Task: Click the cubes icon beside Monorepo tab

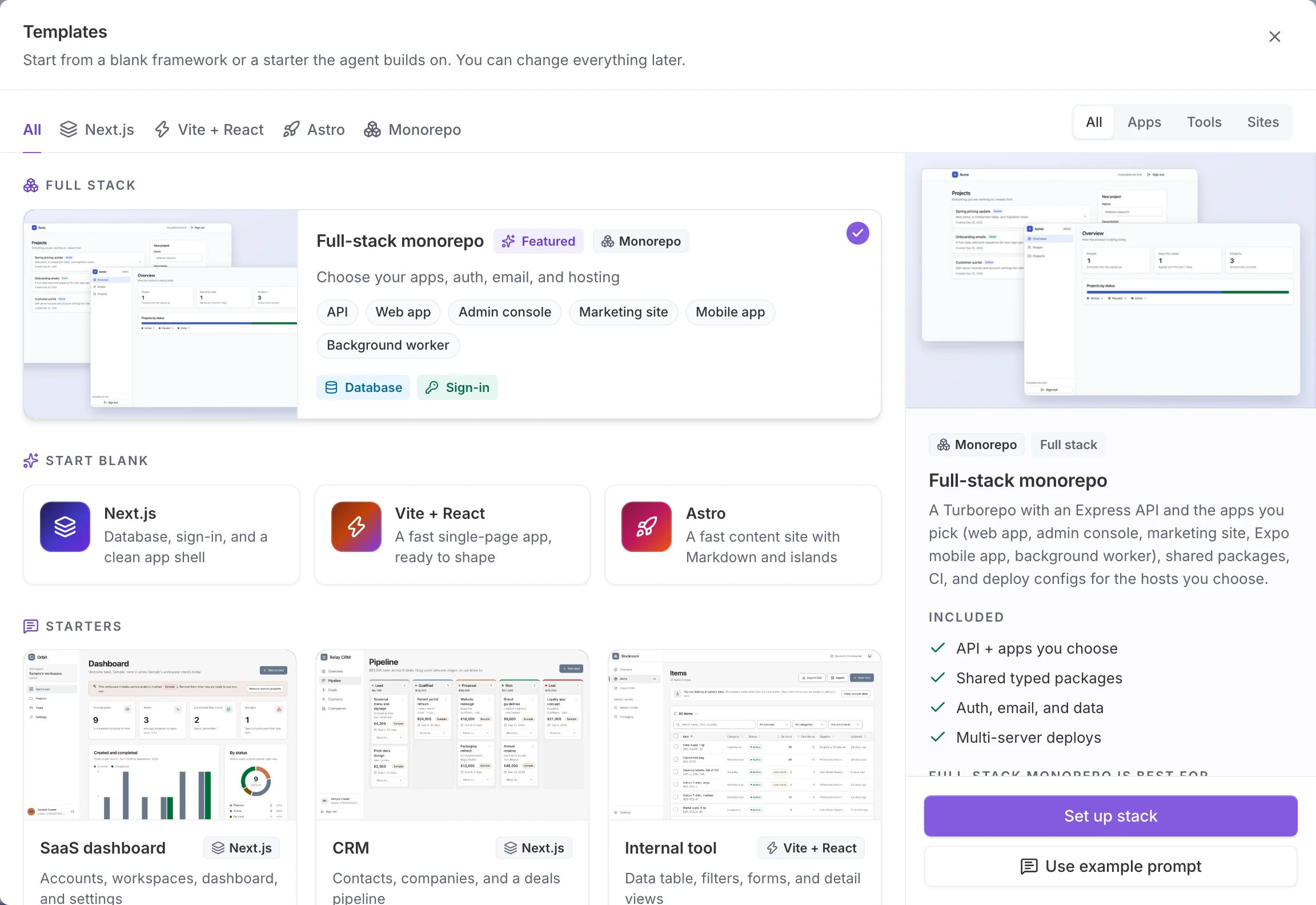Action: click(372, 130)
